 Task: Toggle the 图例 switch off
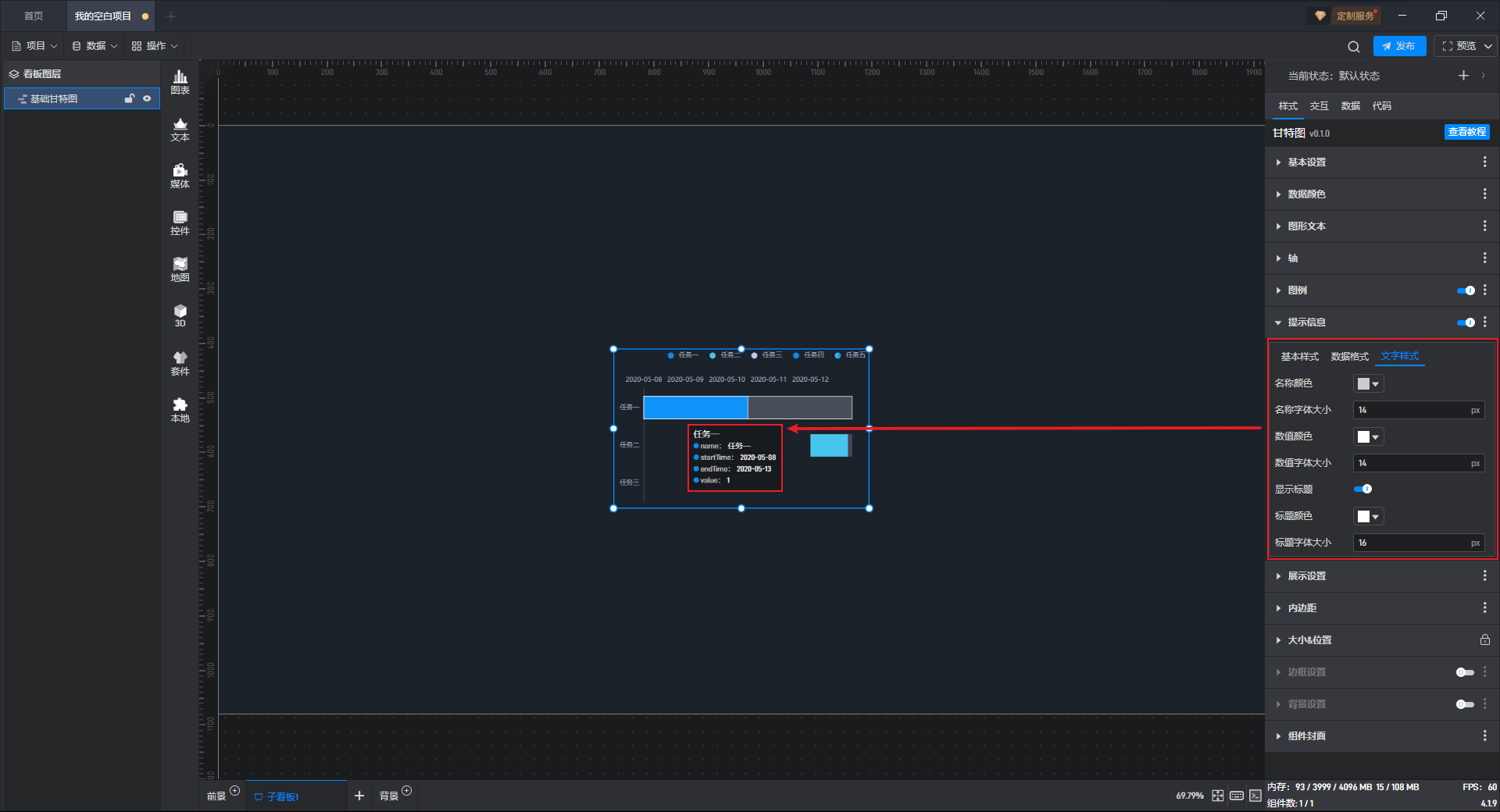click(1466, 290)
